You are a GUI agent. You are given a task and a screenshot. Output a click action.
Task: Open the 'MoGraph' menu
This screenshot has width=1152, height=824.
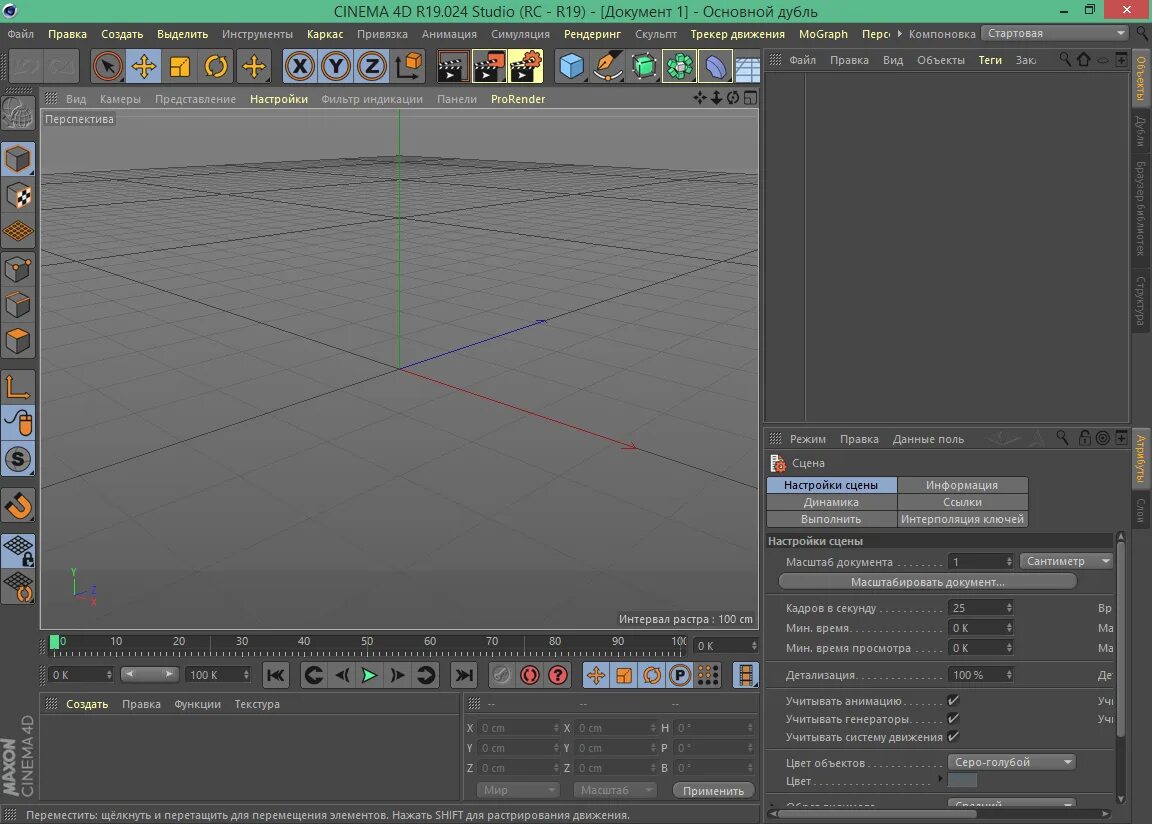coord(823,34)
